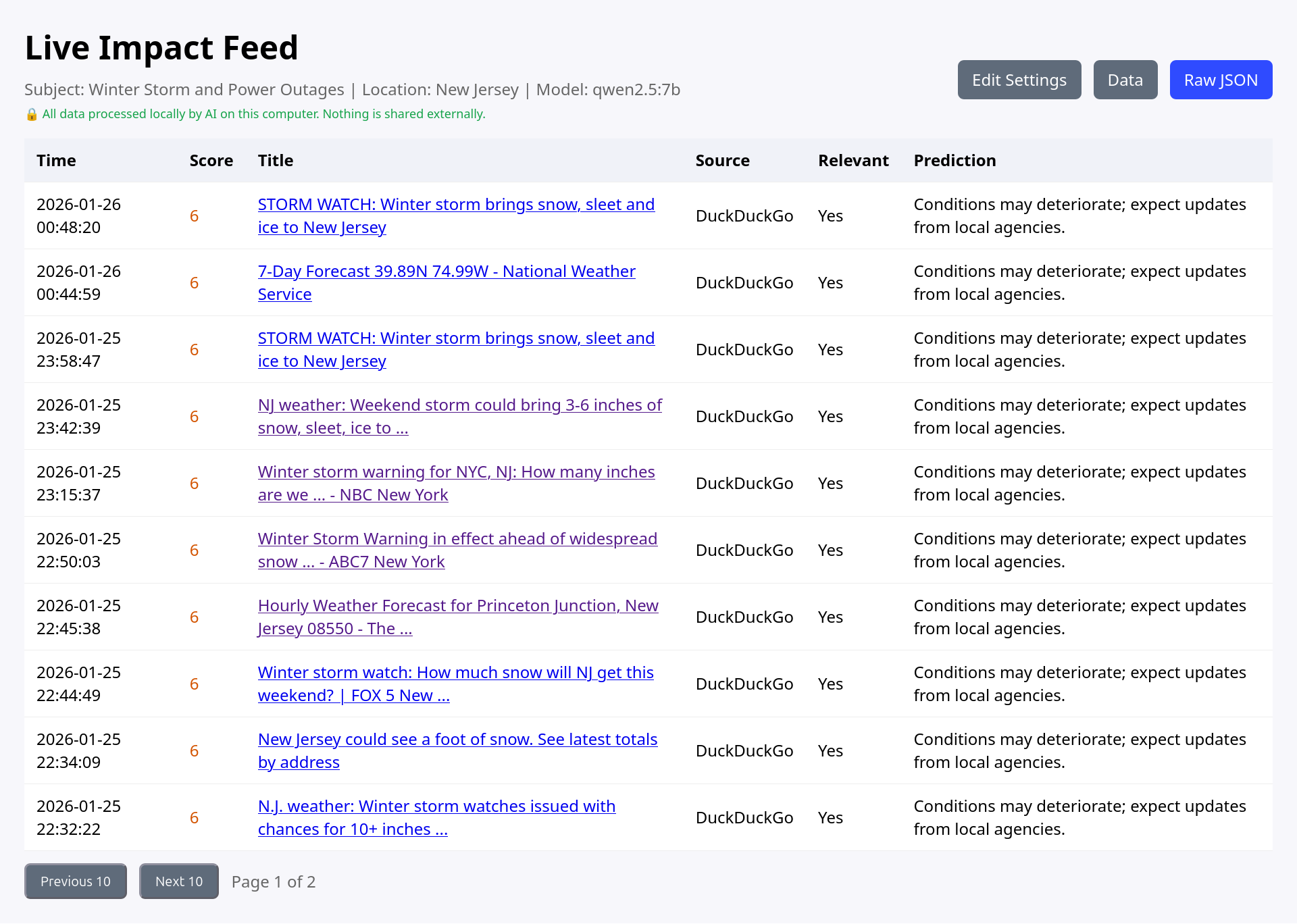Click the Relevant column header
Screen dimensions: 1297x924
853,161
